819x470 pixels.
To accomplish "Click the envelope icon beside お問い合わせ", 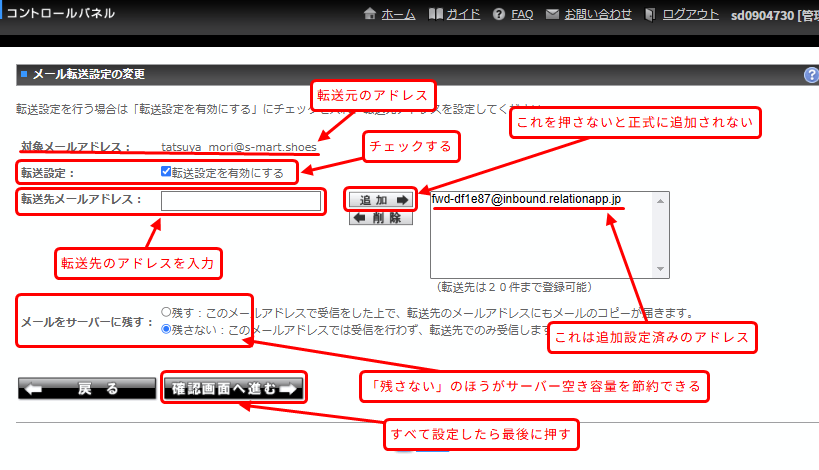I will [553, 14].
